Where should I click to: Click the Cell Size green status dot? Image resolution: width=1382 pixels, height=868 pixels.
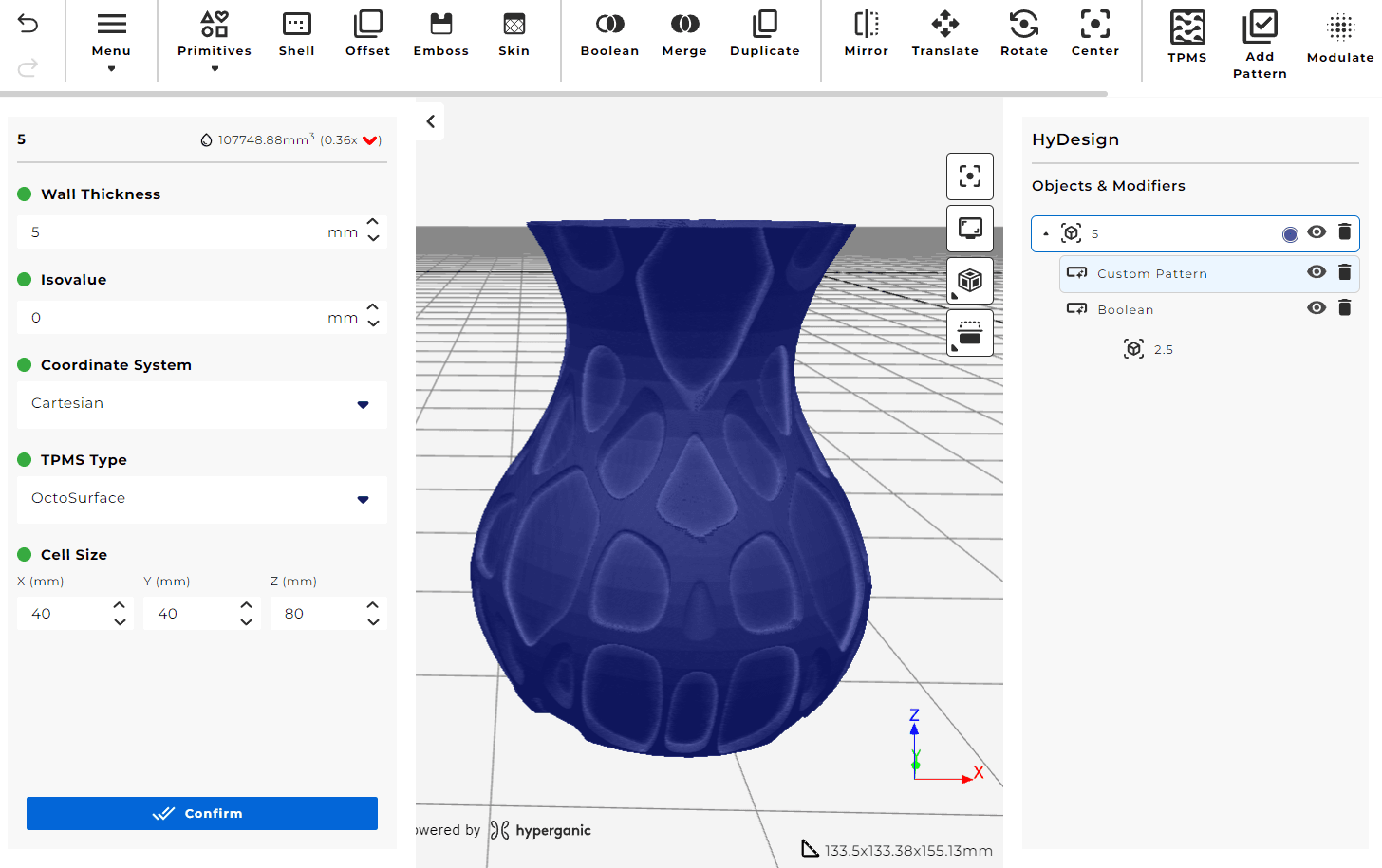point(25,554)
